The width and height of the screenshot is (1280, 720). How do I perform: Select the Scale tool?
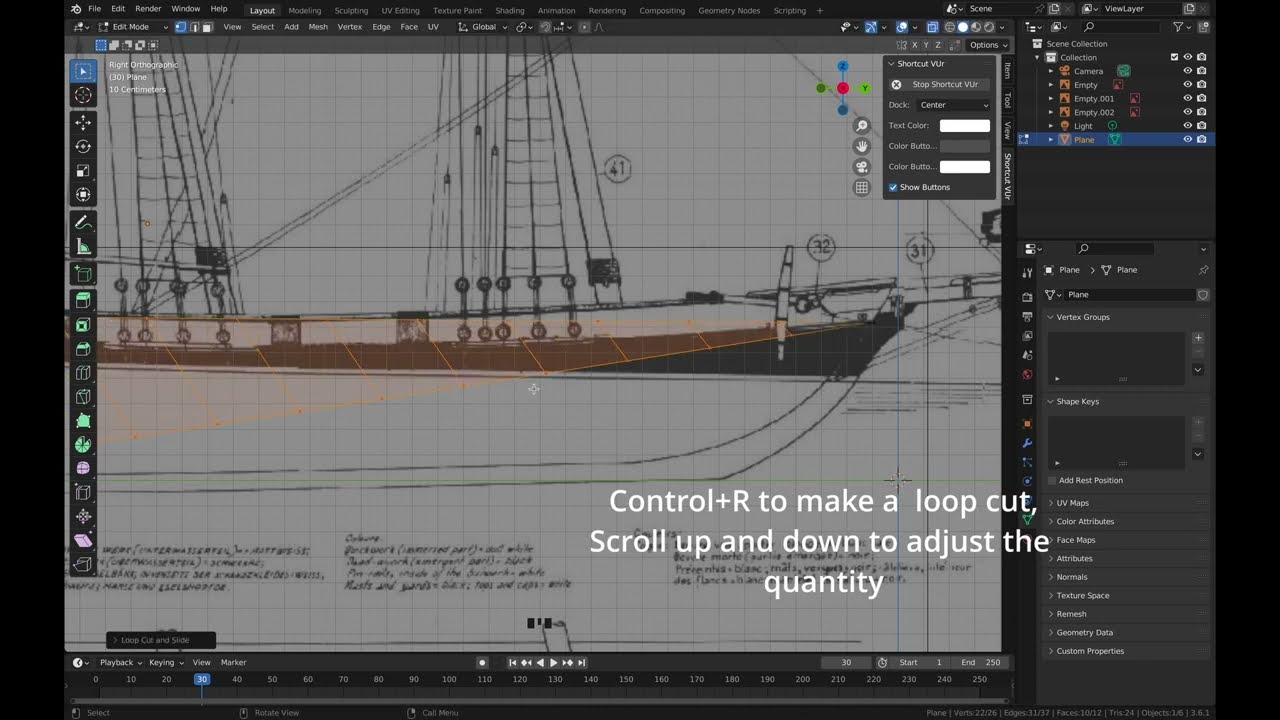(x=83, y=171)
